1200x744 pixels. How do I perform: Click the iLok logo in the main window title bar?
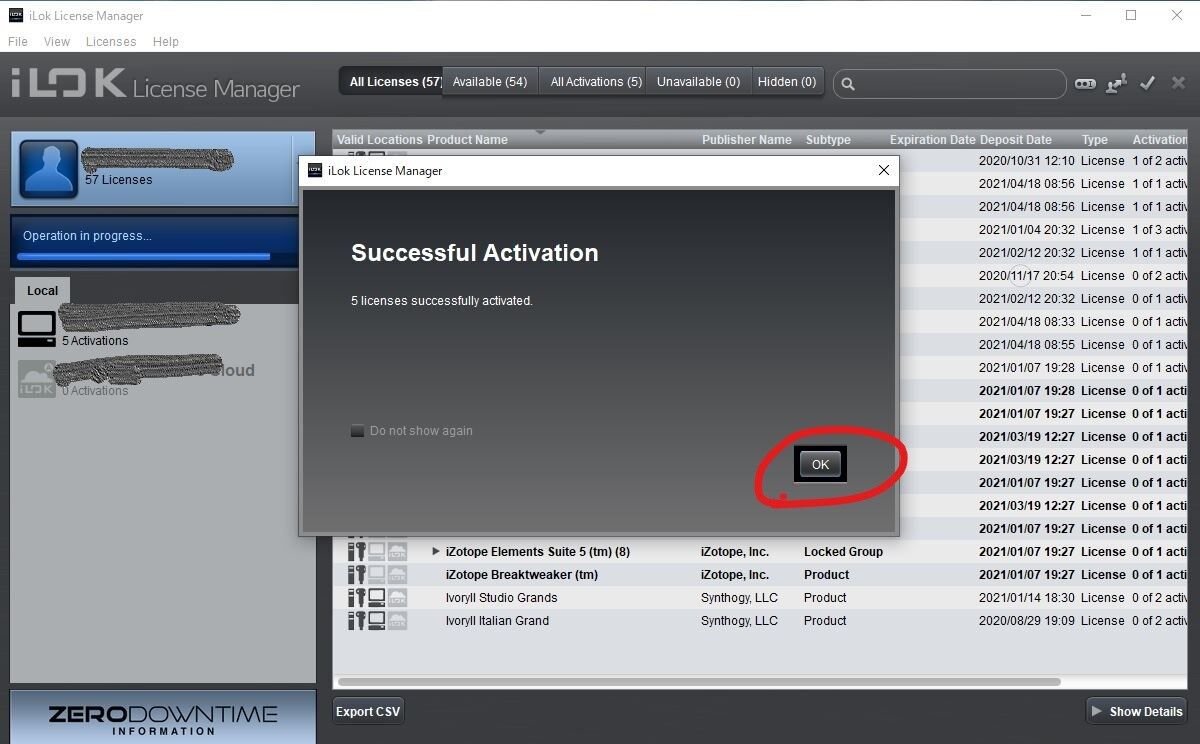click(16, 15)
